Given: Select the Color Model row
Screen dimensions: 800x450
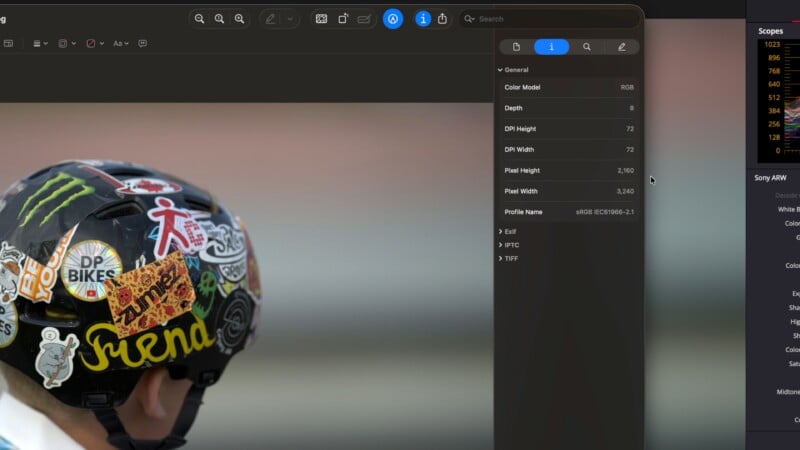Looking at the screenshot, I should point(568,87).
